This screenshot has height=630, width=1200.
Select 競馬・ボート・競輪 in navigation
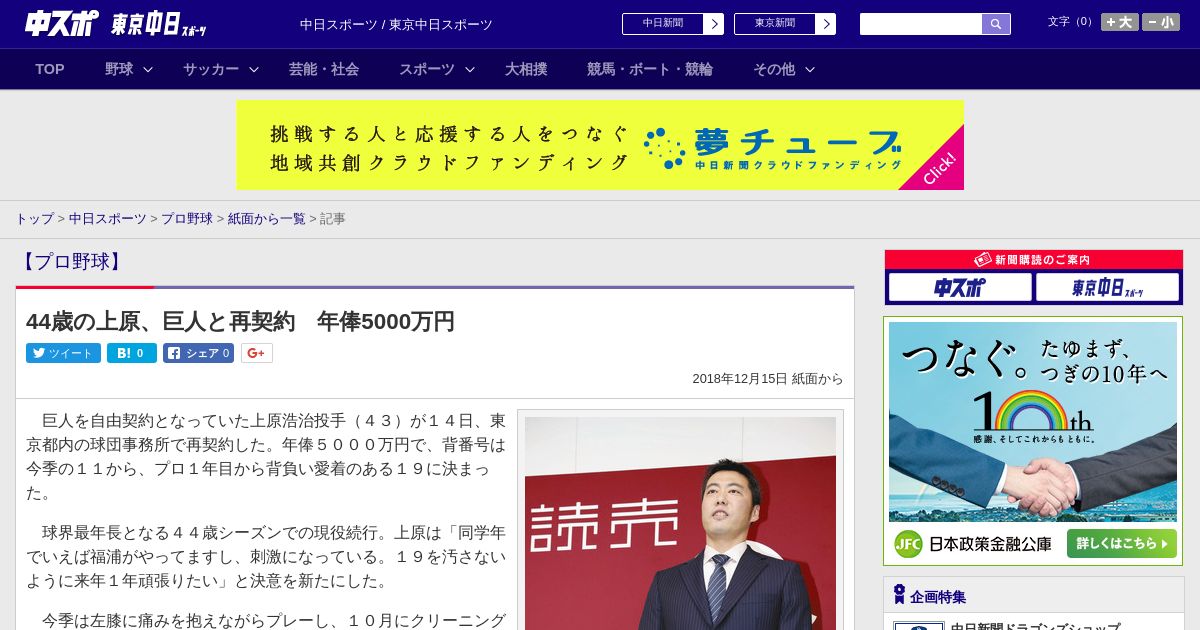pyautogui.click(x=650, y=69)
